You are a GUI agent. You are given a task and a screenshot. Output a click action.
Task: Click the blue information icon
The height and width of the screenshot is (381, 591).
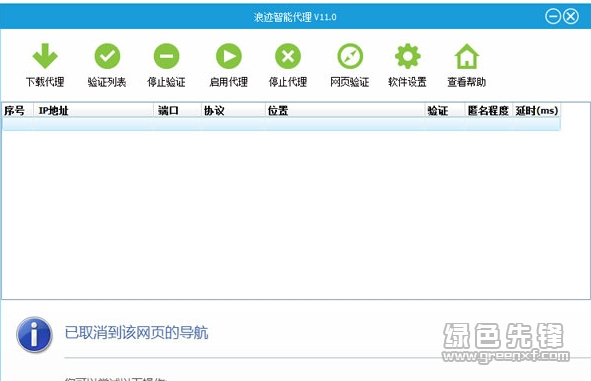click(34, 335)
